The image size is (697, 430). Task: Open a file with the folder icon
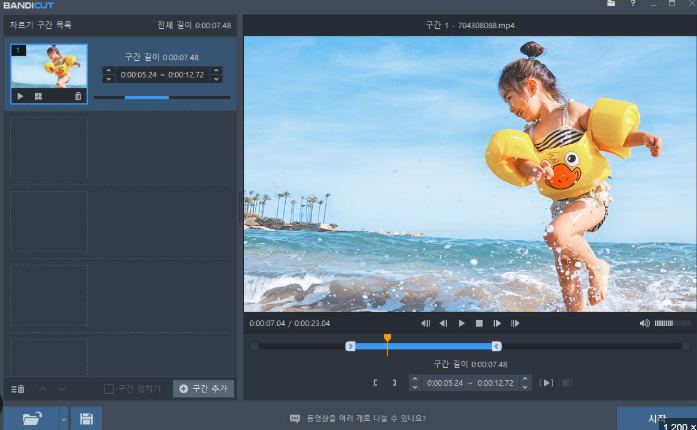pos(32,418)
